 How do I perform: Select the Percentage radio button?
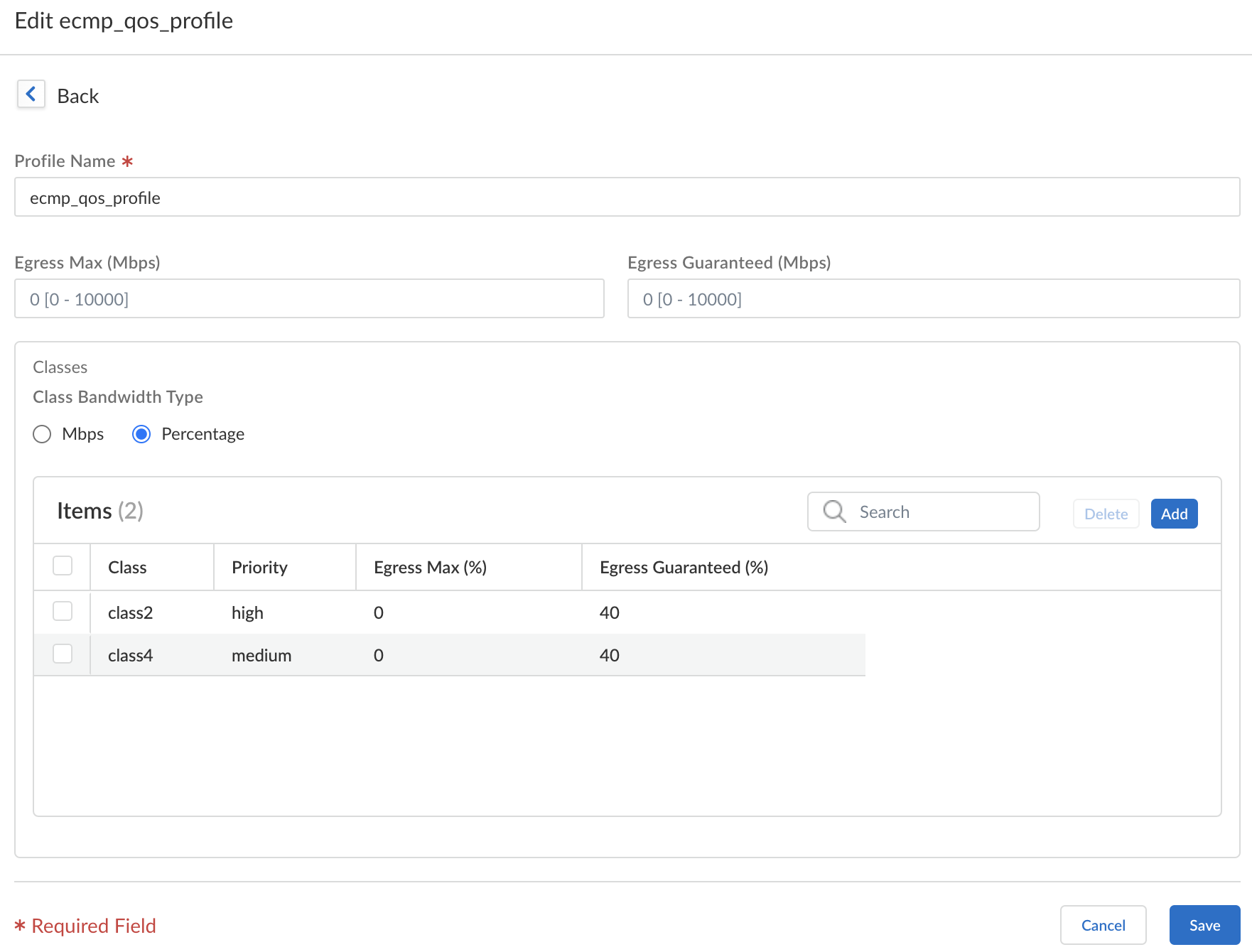tap(141, 434)
